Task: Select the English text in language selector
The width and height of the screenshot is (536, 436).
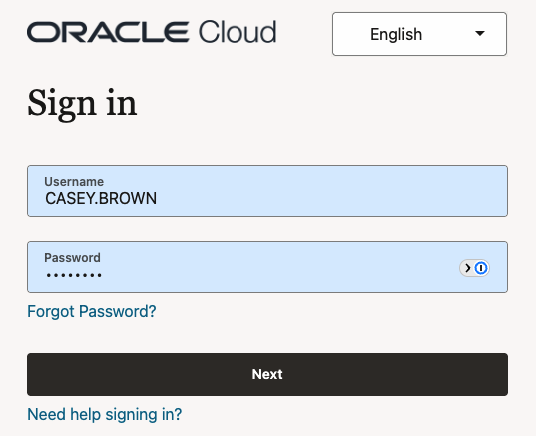Action: point(396,34)
